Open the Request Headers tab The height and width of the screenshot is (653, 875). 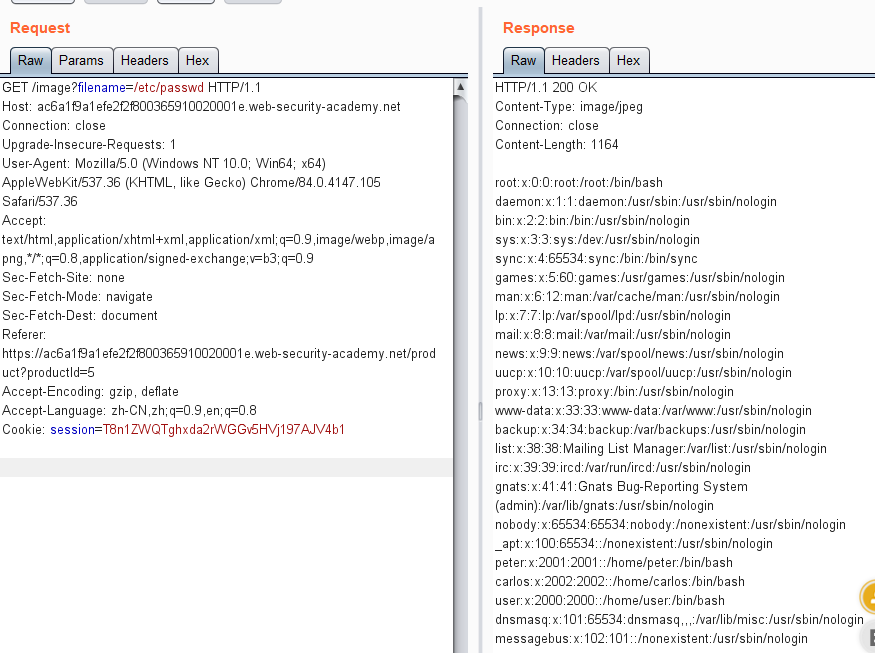tap(145, 60)
